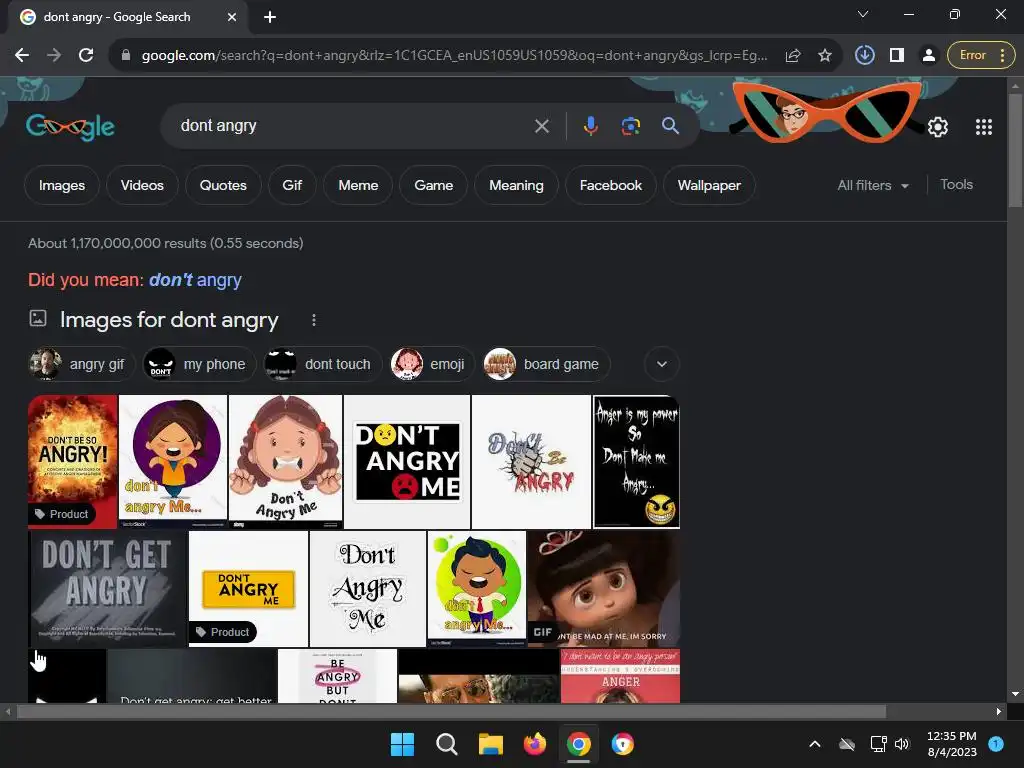Open the Chrome downloads icon
This screenshot has height=768, width=1024.
coord(865,56)
